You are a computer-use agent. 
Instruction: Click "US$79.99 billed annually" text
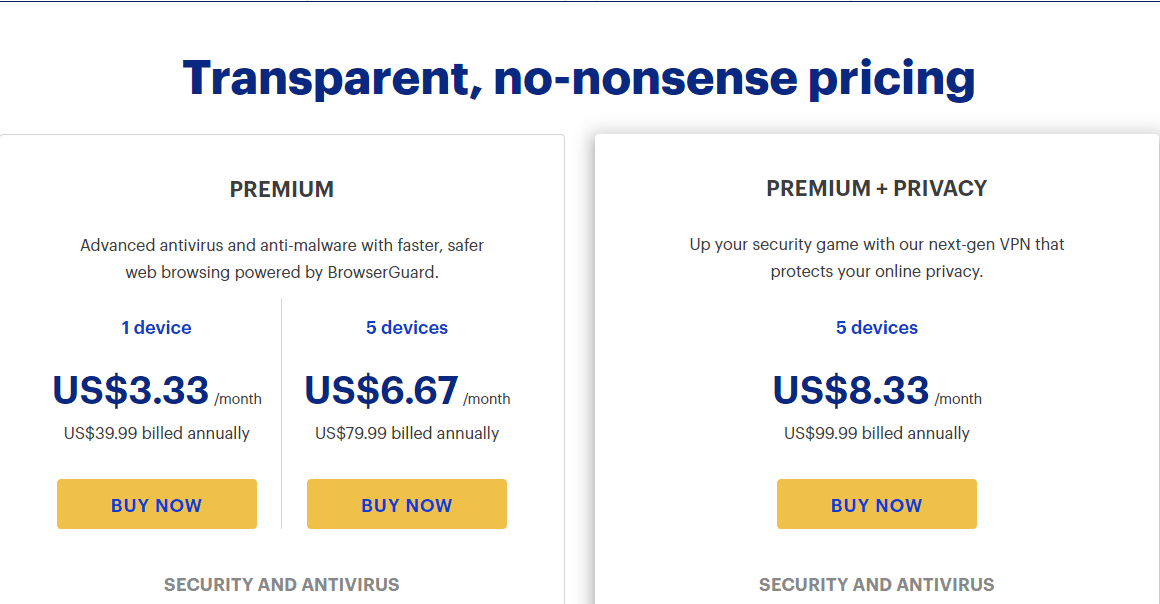click(x=407, y=433)
